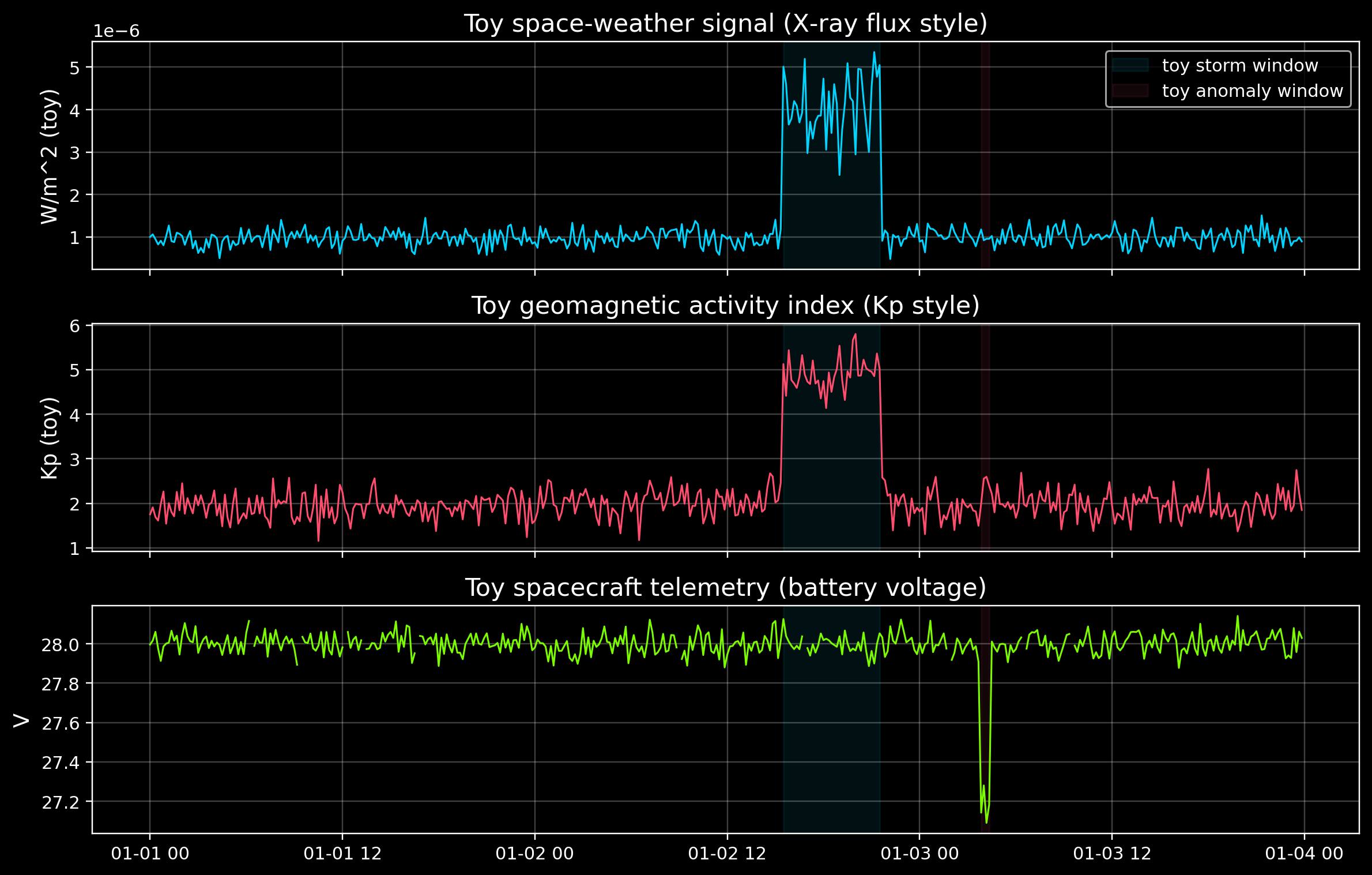Click the 01-01 00 x-axis tick label
The image size is (1372, 875).
click(150, 853)
